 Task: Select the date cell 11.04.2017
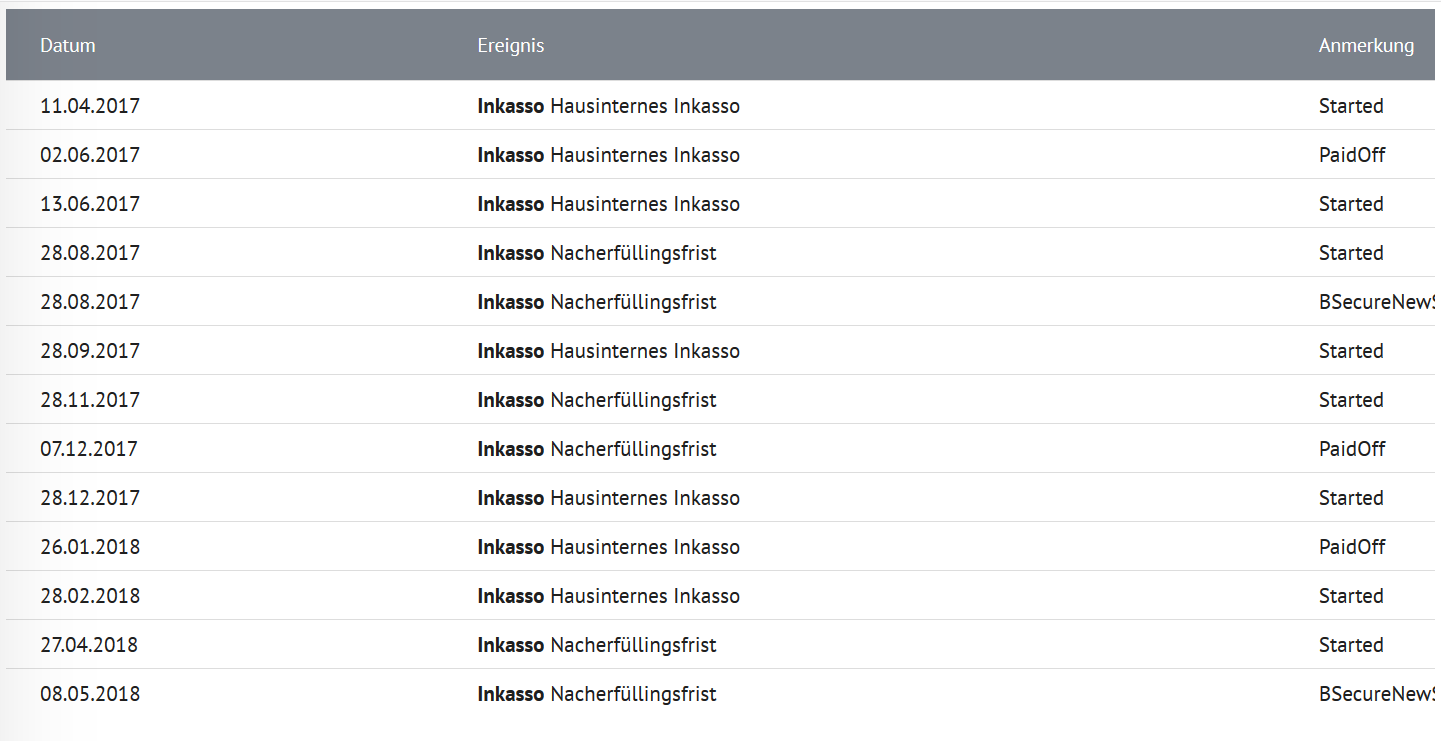tap(90, 106)
